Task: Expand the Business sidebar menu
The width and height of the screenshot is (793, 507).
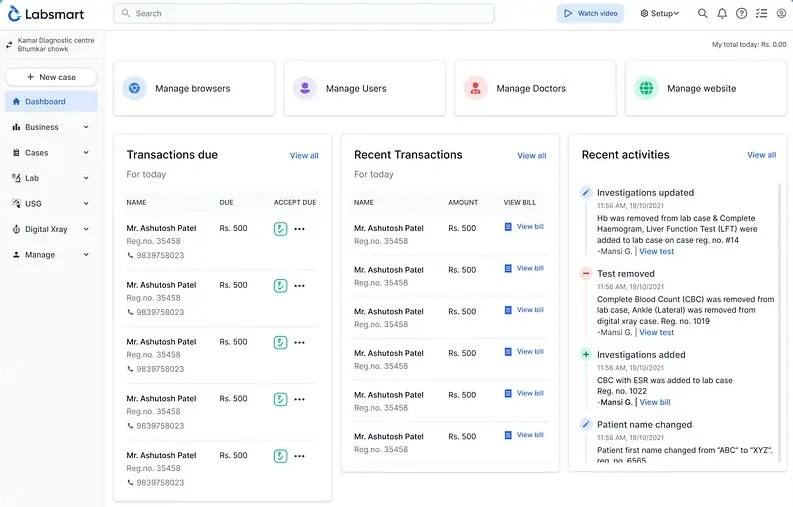Action: pyautogui.click(x=51, y=127)
